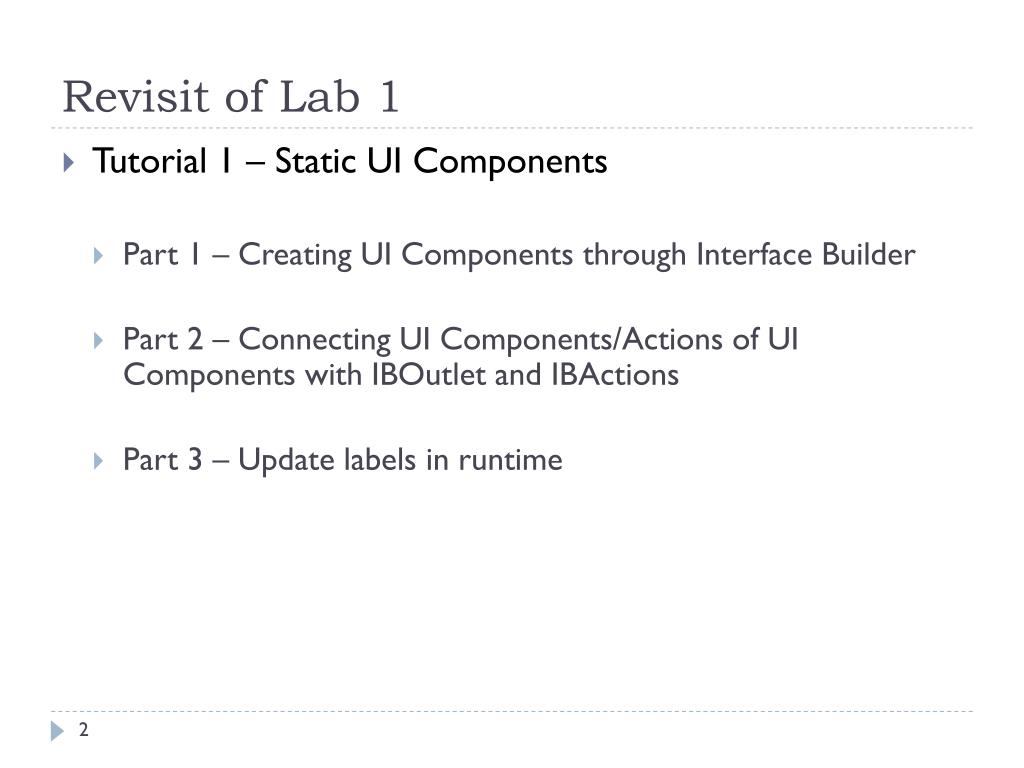Image resolution: width=1024 pixels, height=768 pixels.
Task: Click the Part 1 Creating UI Components line
Action: [519, 255]
